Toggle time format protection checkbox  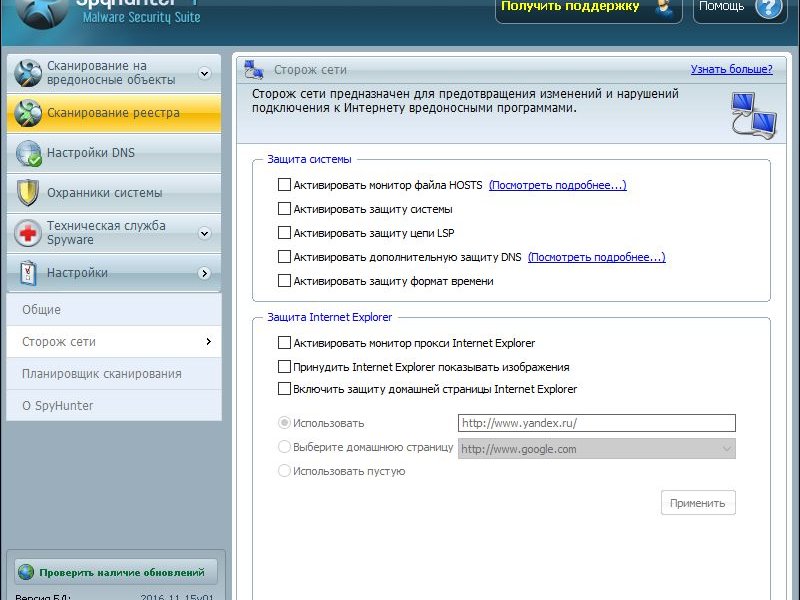tap(284, 281)
